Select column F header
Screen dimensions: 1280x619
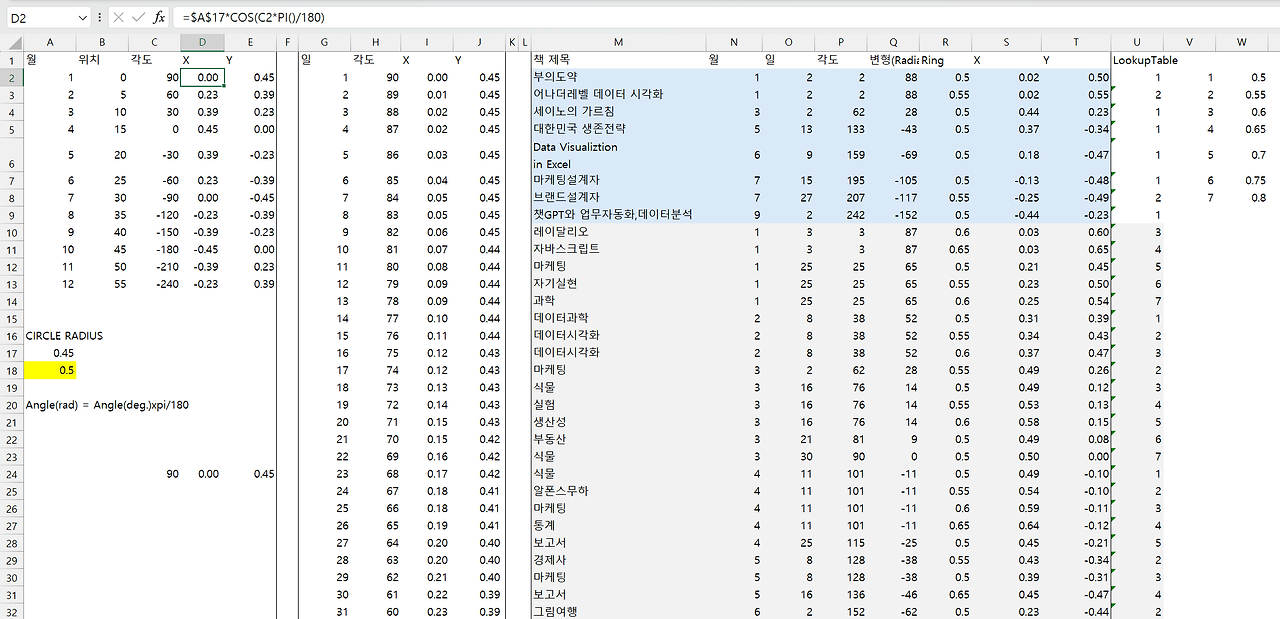pyautogui.click(x=287, y=42)
